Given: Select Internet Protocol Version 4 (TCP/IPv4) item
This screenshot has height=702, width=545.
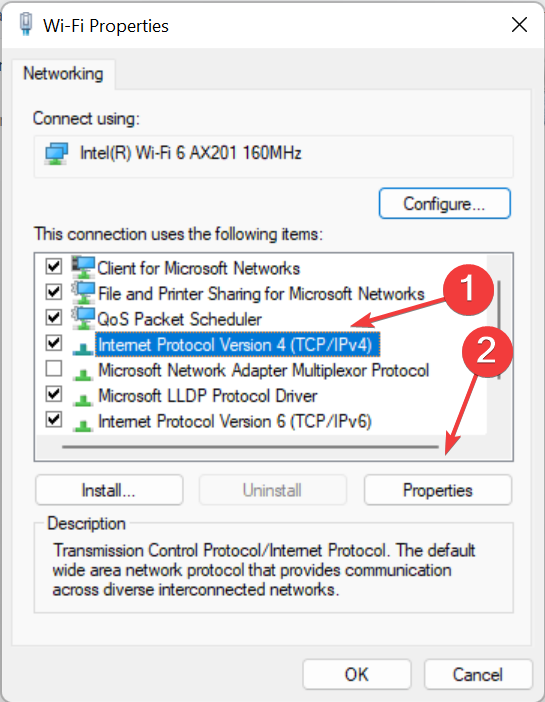Looking at the screenshot, I should [x=237, y=345].
